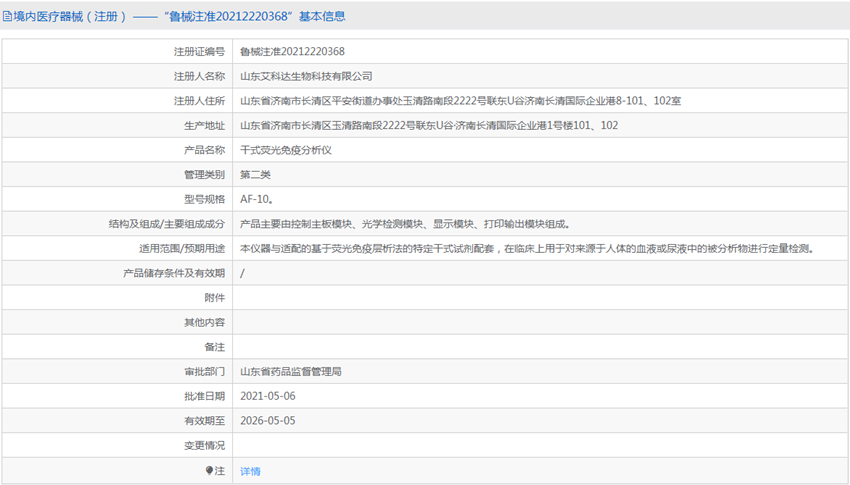The width and height of the screenshot is (850, 485).
Task: Click the 注册证编号 row label
Action: coord(199,51)
